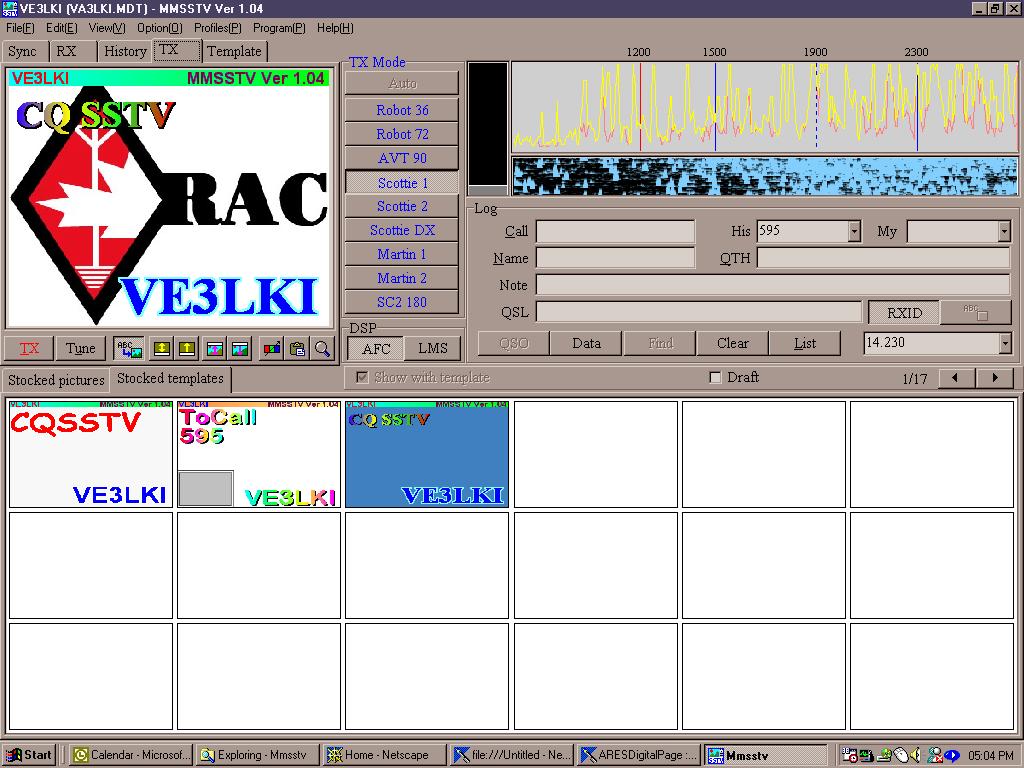This screenshot has height=768, width=1024.
Task: Select Martin 1 TX mode
Action: pos(402,255)
